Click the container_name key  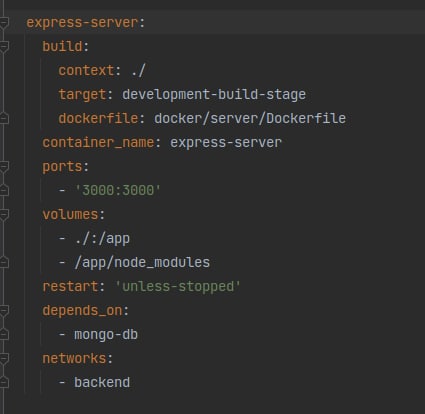click(x=98, y=143)
